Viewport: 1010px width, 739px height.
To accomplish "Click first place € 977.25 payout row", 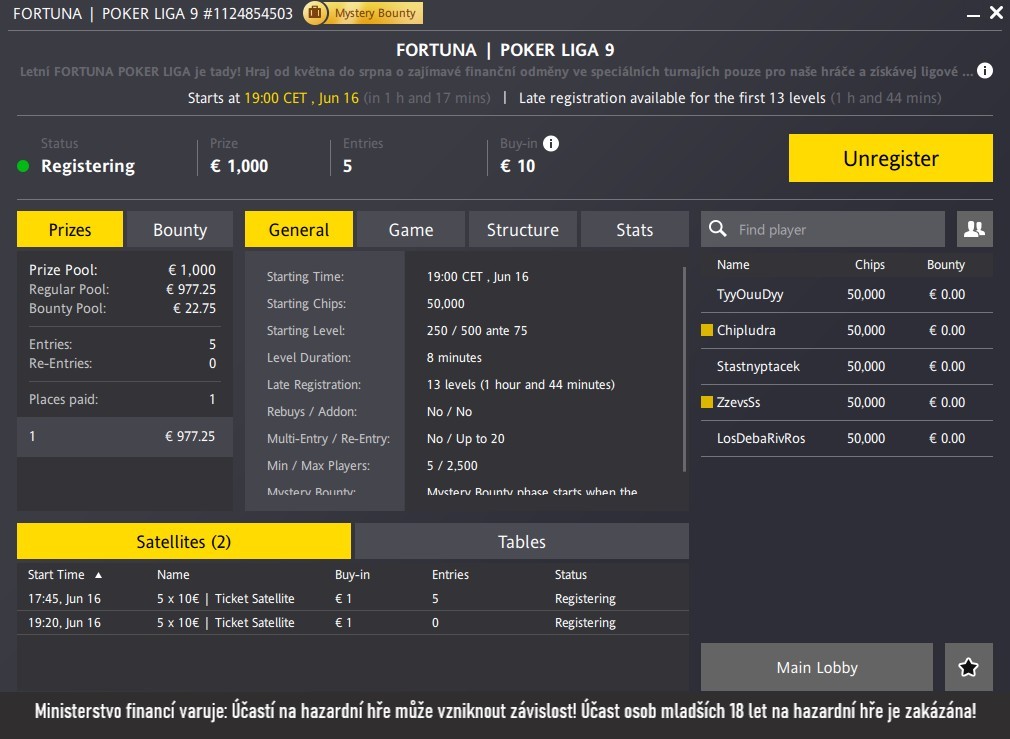I will pyautogui.click(x=124, y=436).
